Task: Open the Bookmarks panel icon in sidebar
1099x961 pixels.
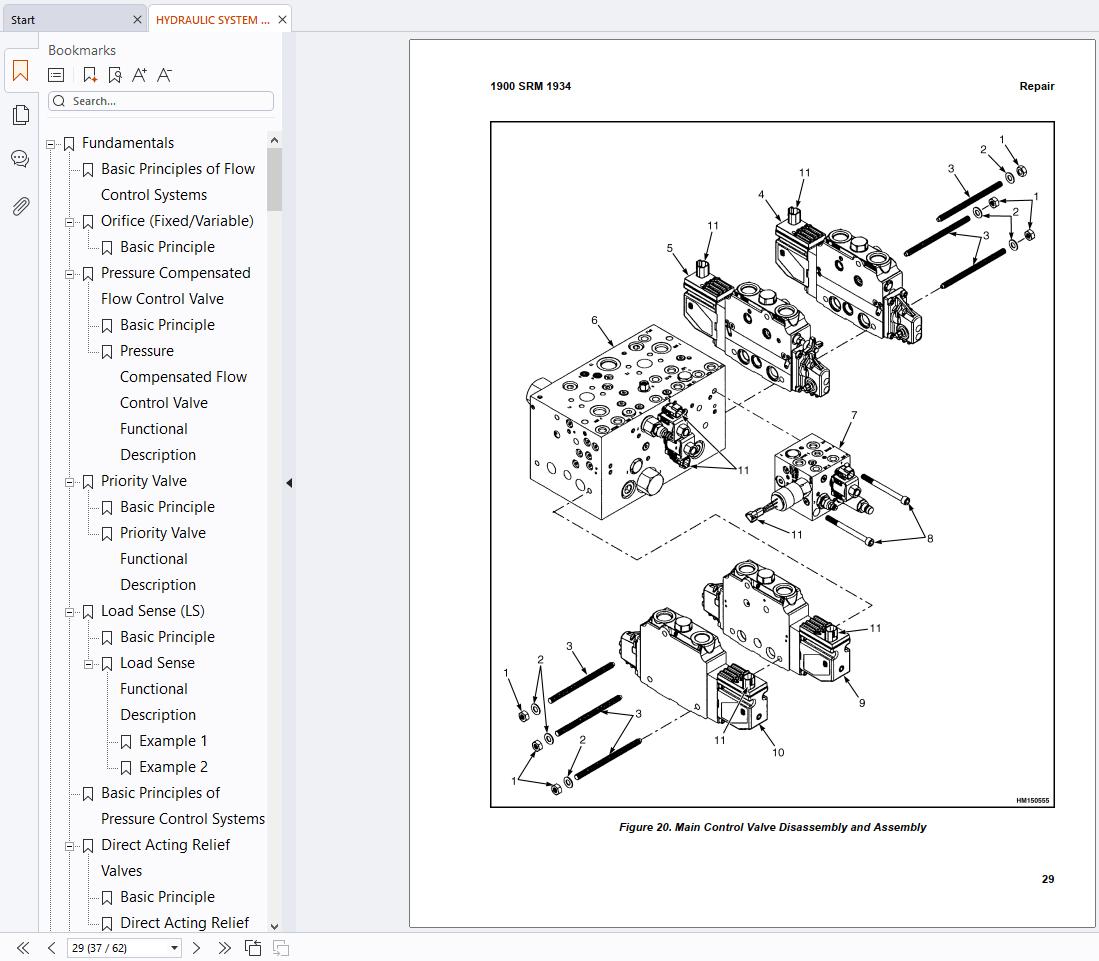Action: click(x=20, y=71)
